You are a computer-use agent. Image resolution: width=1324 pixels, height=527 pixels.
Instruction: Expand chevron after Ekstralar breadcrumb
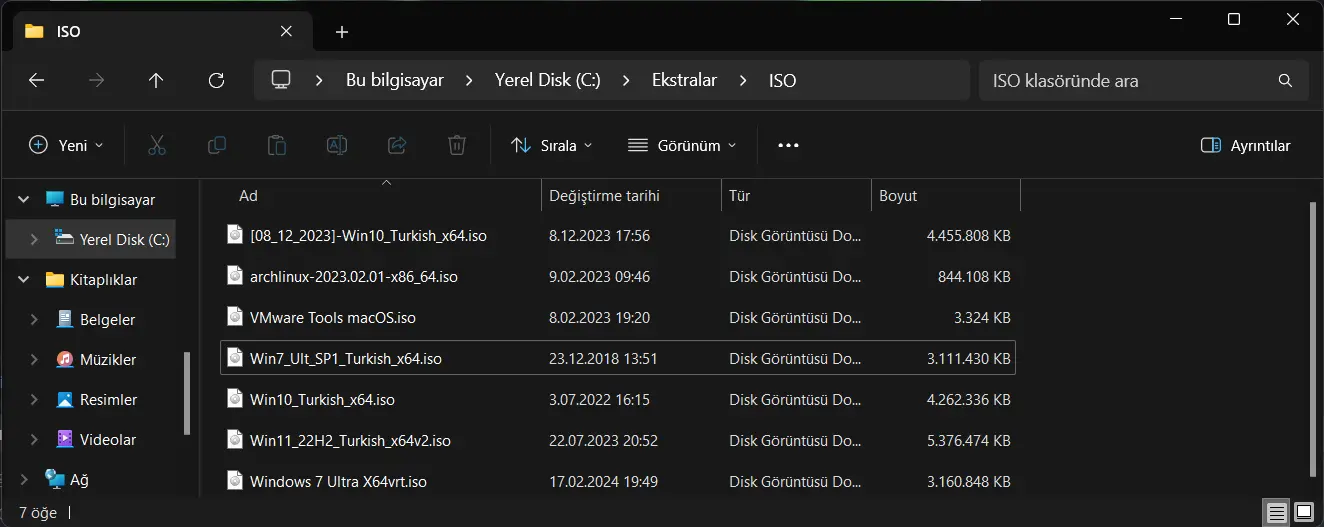[742, 80]
